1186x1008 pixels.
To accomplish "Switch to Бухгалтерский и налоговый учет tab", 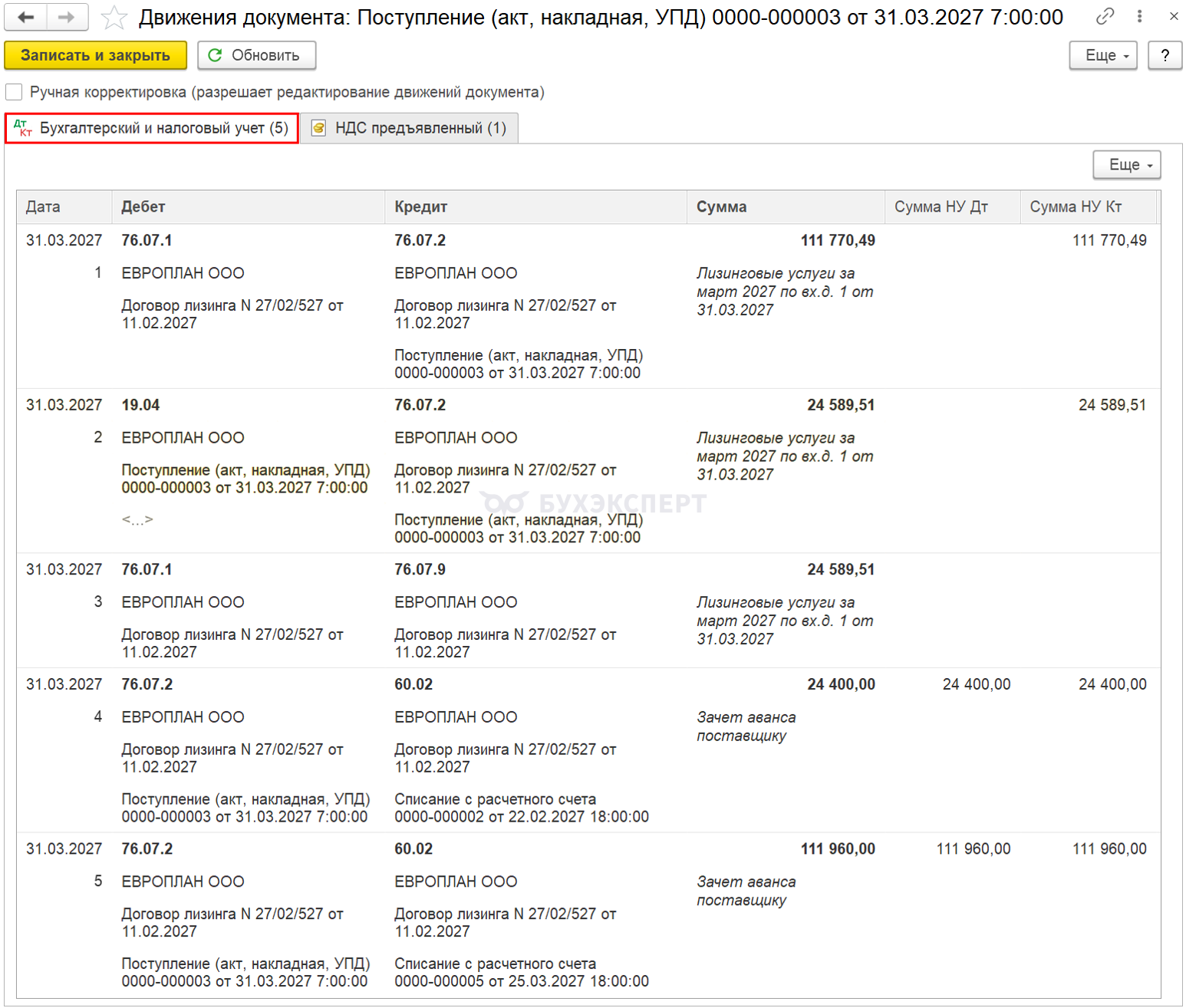I will 152,128.
